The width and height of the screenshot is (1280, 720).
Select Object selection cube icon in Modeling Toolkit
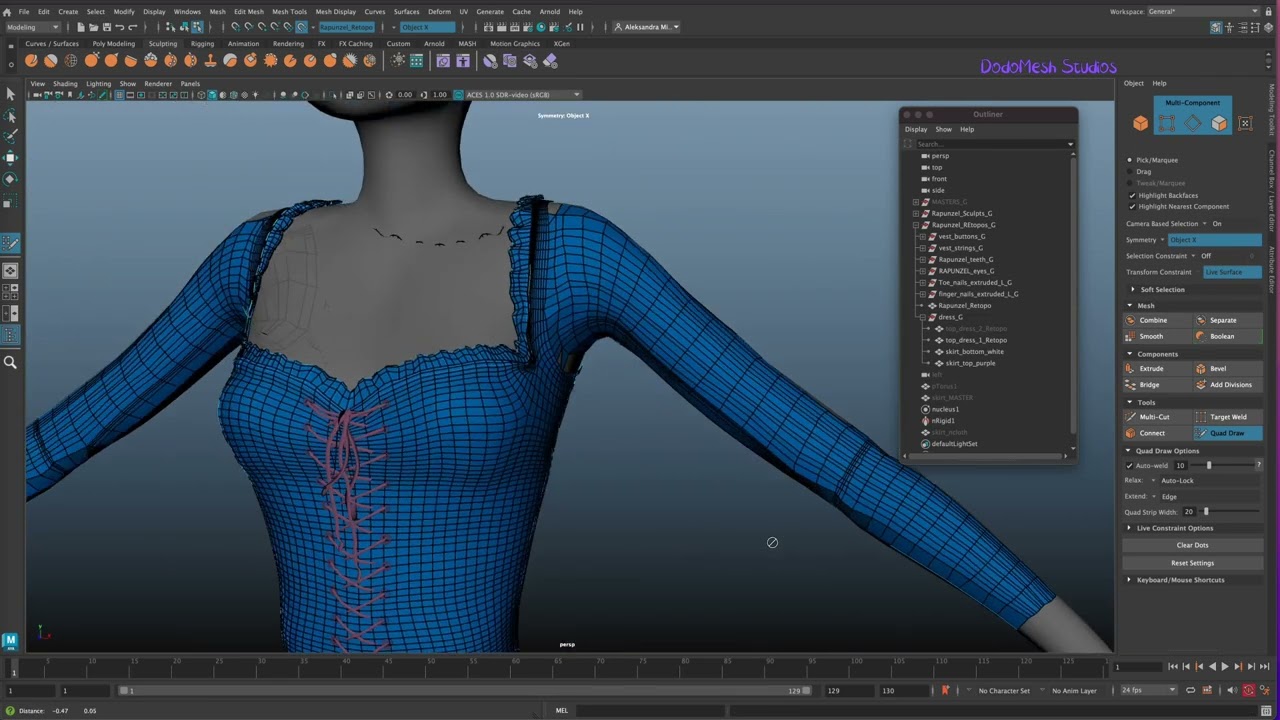[x=1141, y=123]
